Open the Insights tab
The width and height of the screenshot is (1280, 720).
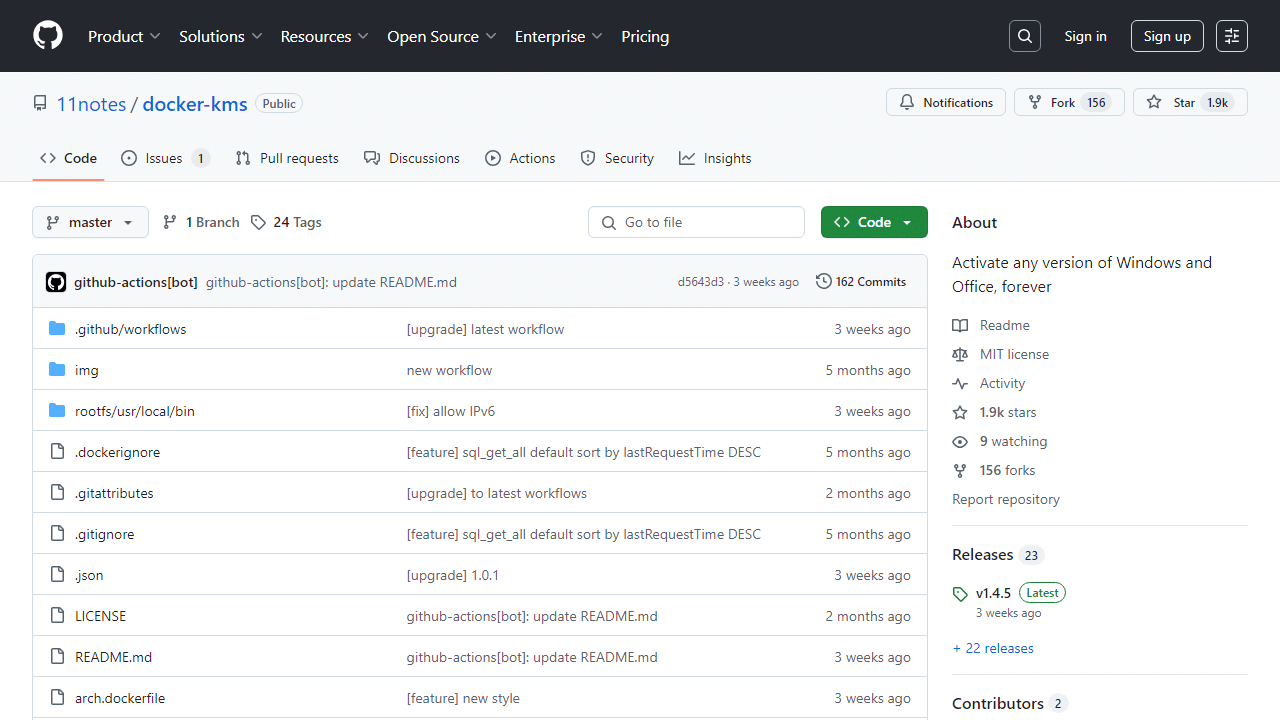click(715, 158)
